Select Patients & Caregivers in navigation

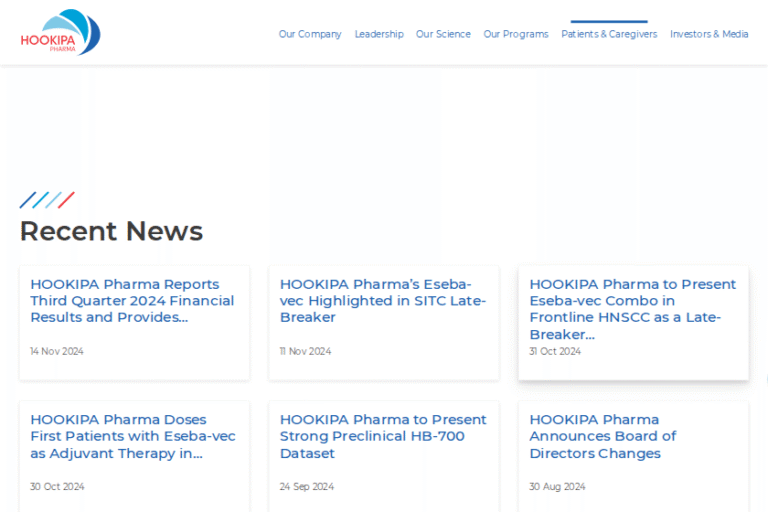pos(609,34)
